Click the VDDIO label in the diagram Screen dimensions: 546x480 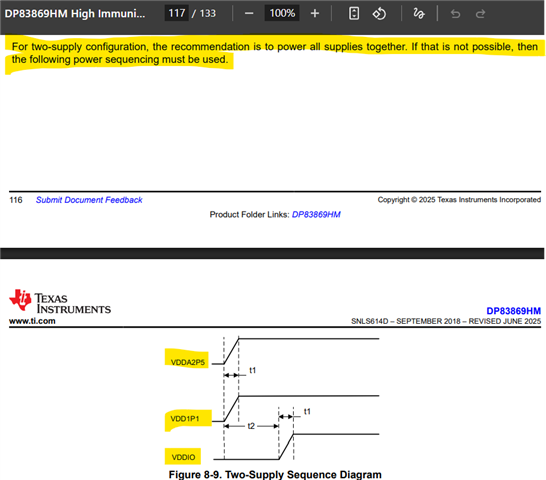tap(183, 457)
